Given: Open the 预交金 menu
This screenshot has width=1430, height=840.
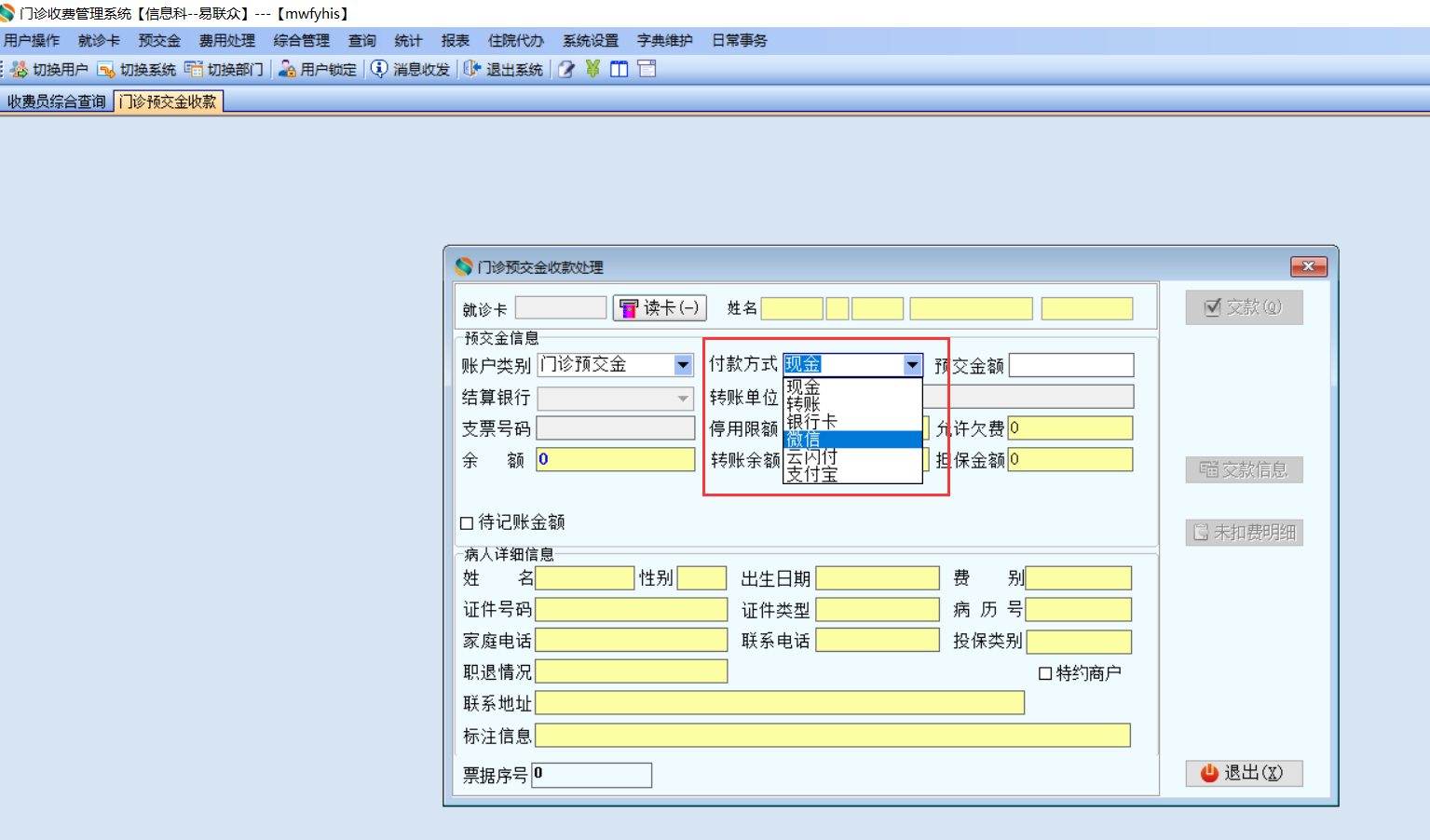Looking at the screenshot, I should 159,41.
